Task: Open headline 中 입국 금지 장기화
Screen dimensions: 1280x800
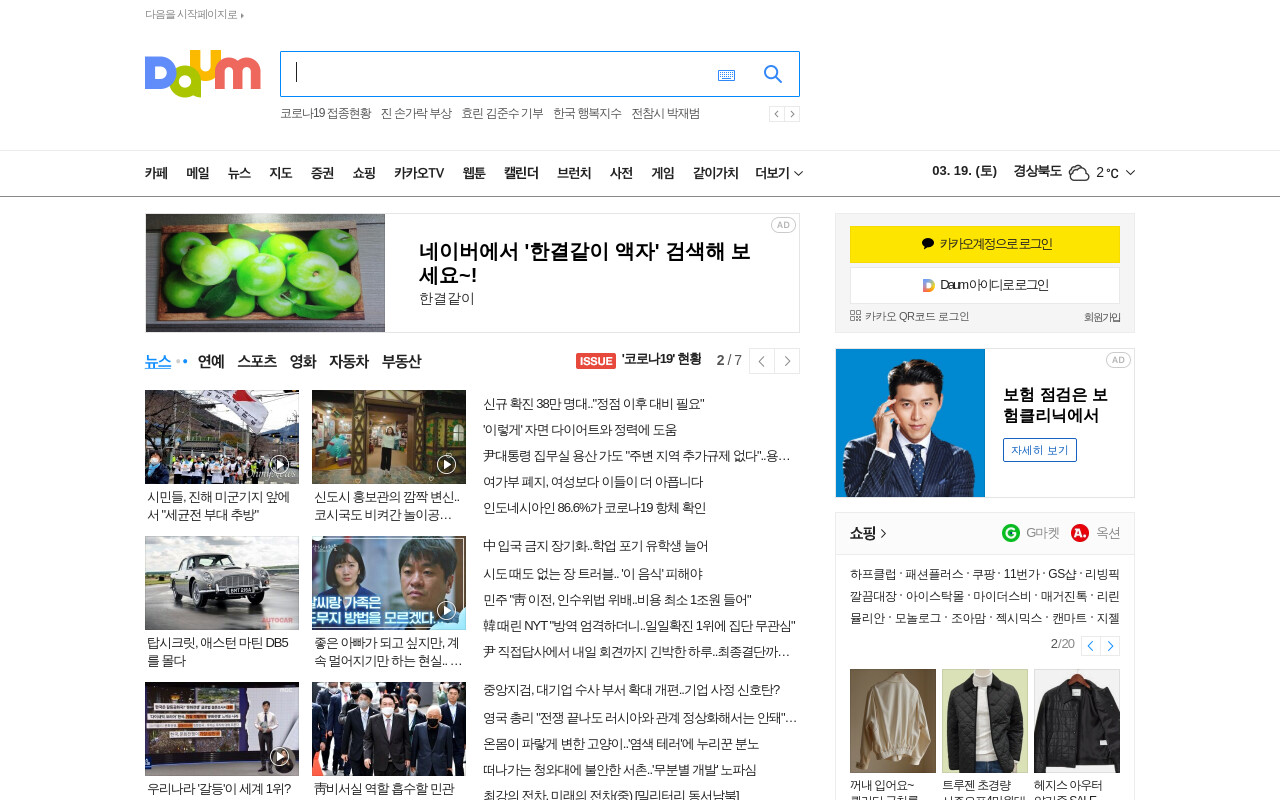Action: click(596, 546)
